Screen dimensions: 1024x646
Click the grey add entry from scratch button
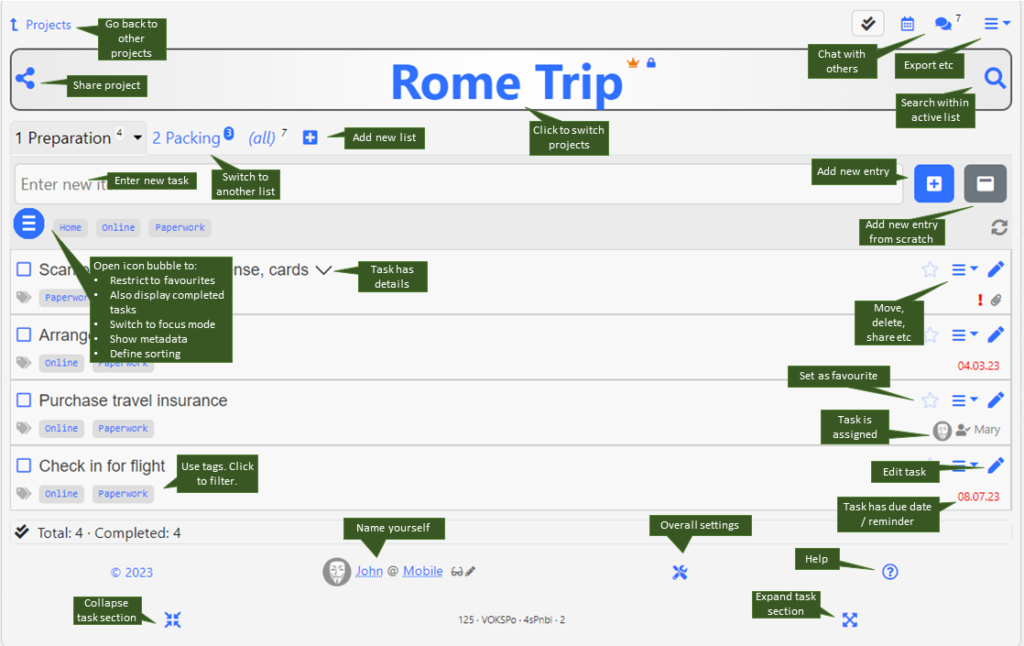click(984, 184)
